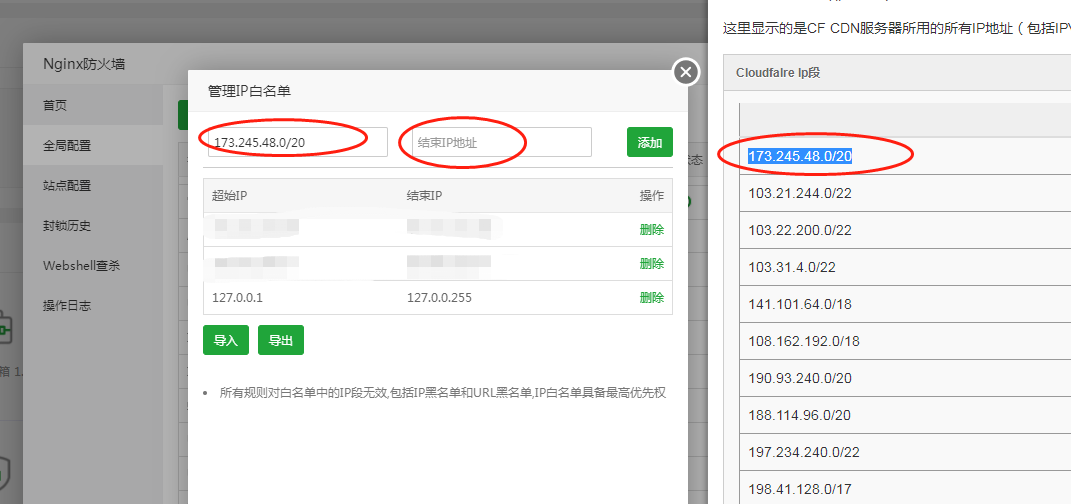Click the 127.0.0.1 start IP cell
Screen dimensions: 1071x504
coord(238,298)
